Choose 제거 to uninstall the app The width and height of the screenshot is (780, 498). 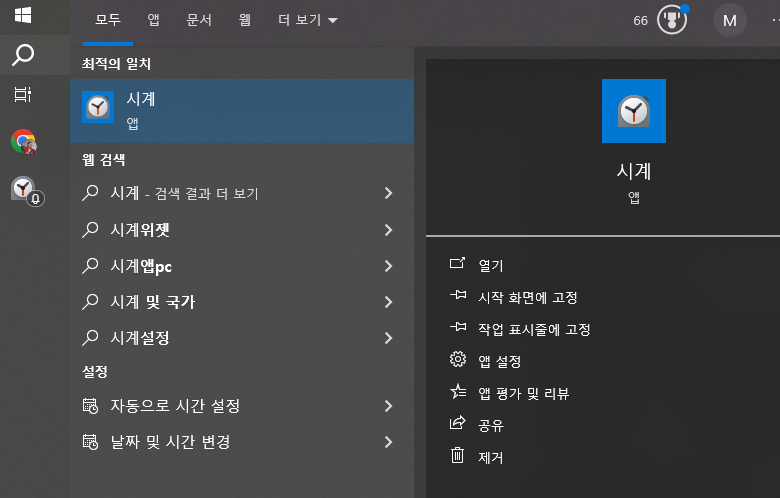490,457
